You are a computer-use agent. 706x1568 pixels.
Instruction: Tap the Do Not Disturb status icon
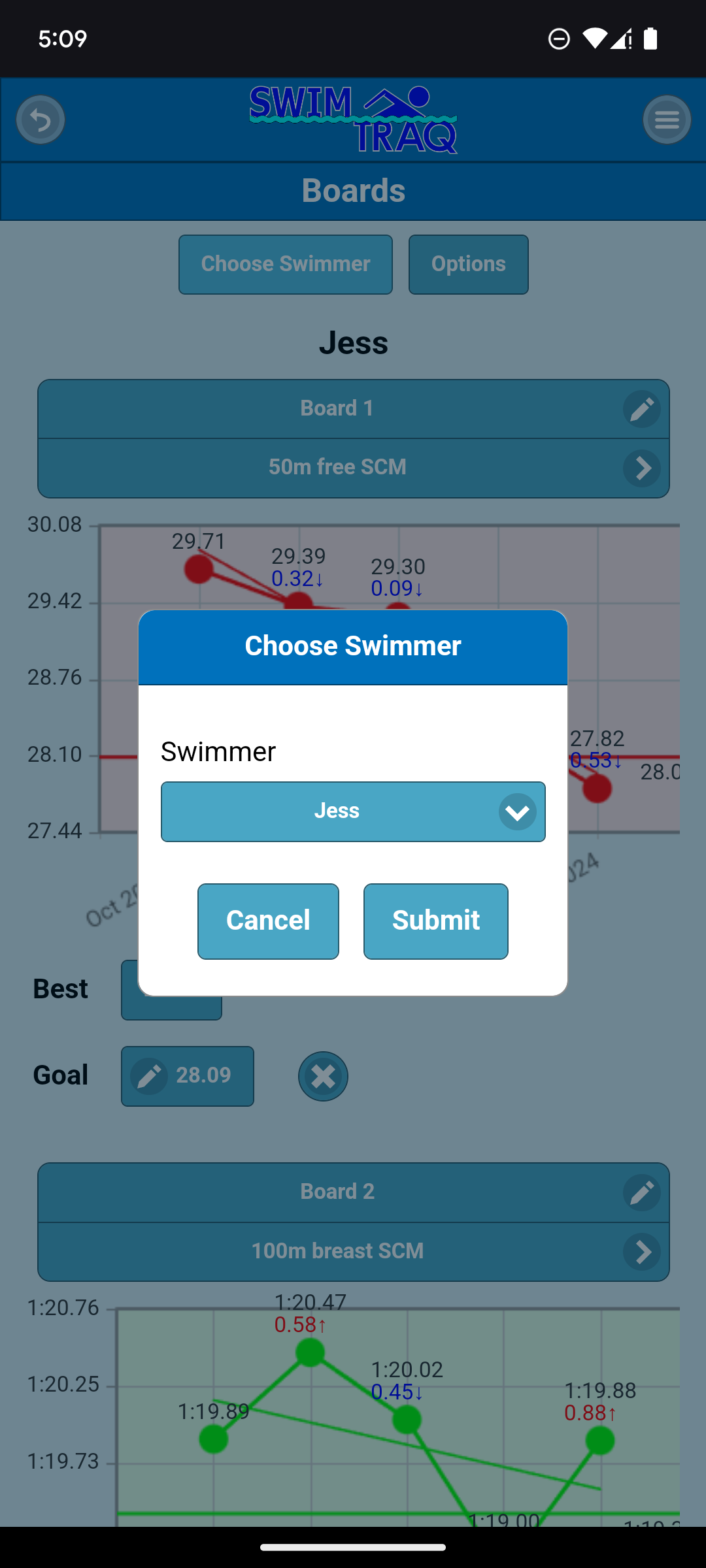tap(559, 39)
